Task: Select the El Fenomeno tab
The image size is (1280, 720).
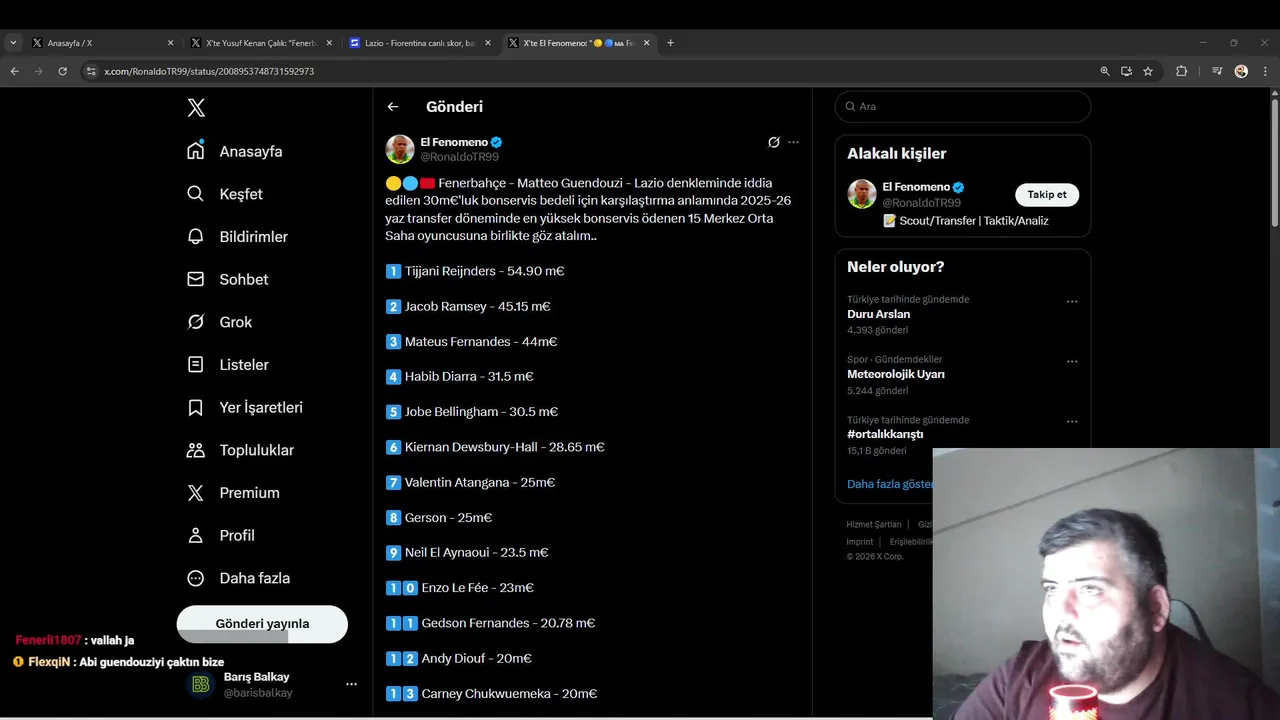Action: pyautogui.click(x=578, y=43)
